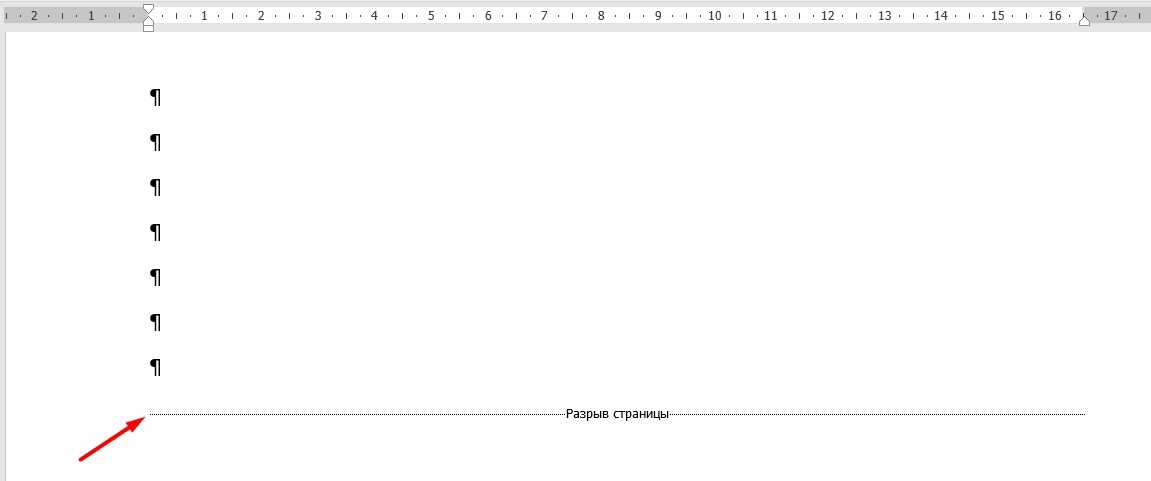This screenshot has width=1151, height=481.
Task: Click the second paragraph mark from the top
Action: click(x=155, y=142)
